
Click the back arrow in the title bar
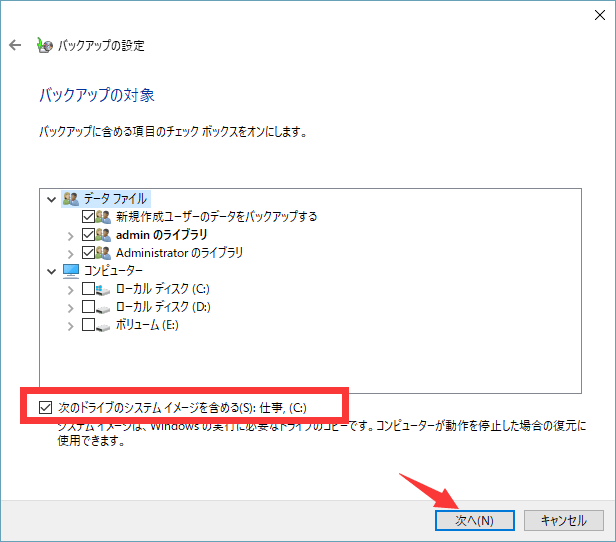(x=15, y=46)
